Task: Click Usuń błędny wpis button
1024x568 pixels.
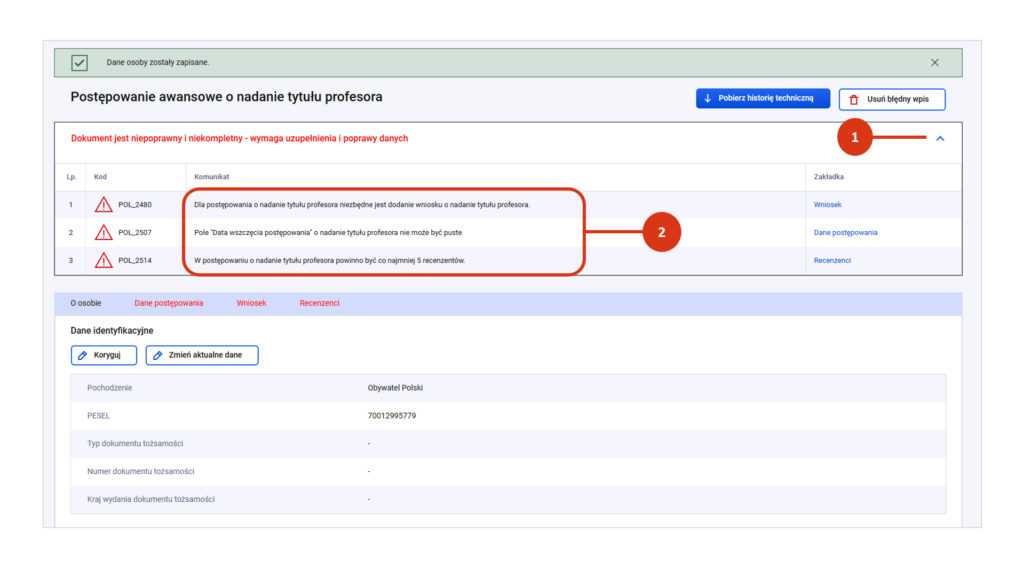Action: (x=891, y=99)
